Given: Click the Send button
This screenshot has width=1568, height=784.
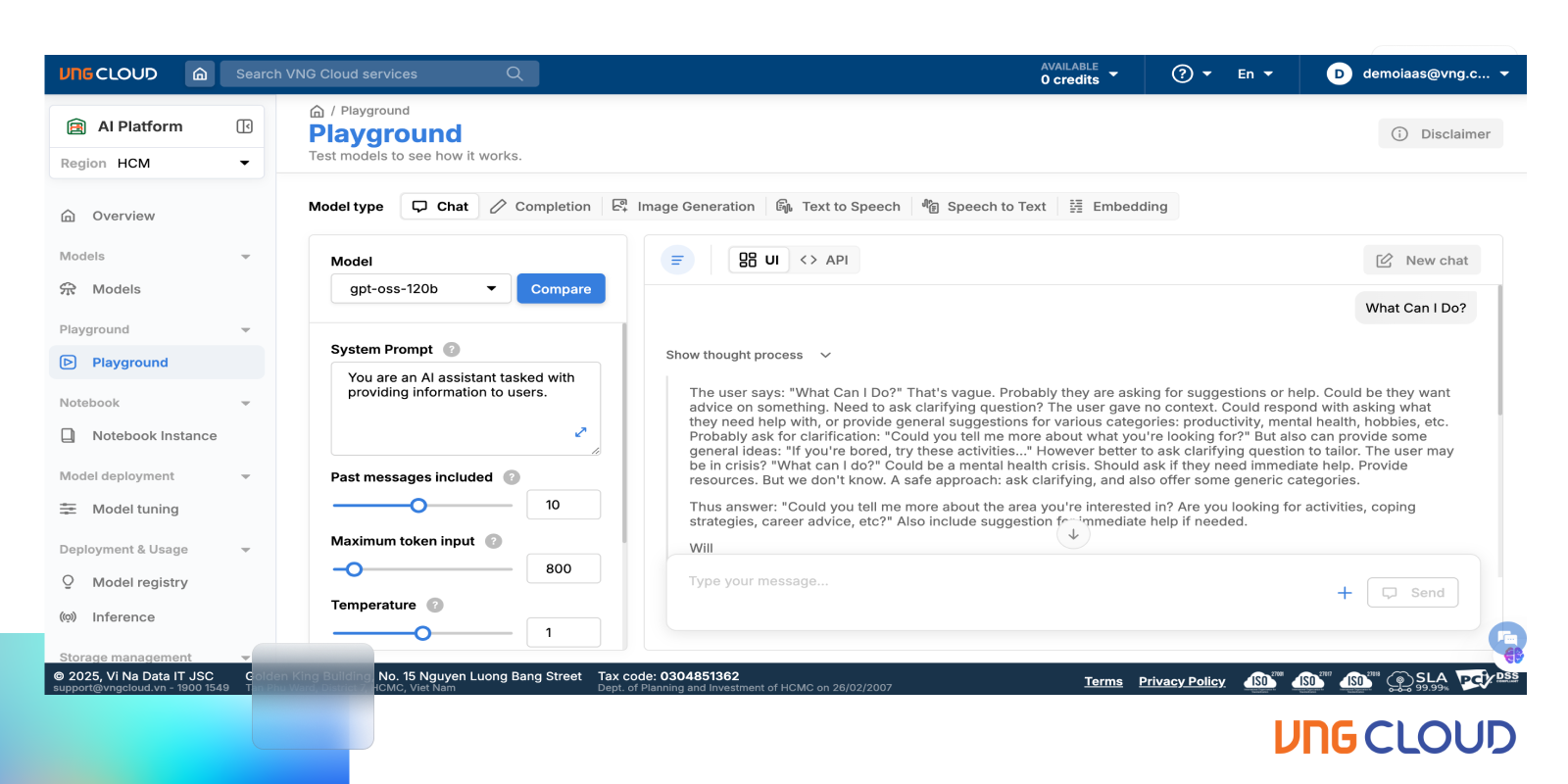Looking at the screenshot, I should [1413, 593].
